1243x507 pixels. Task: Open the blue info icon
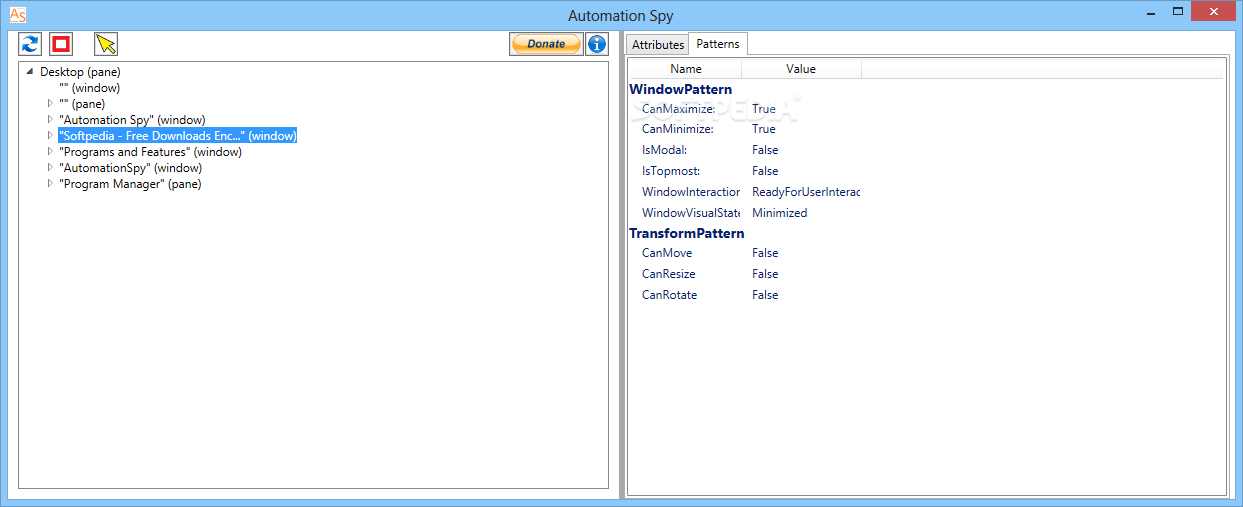pos(596,44)
